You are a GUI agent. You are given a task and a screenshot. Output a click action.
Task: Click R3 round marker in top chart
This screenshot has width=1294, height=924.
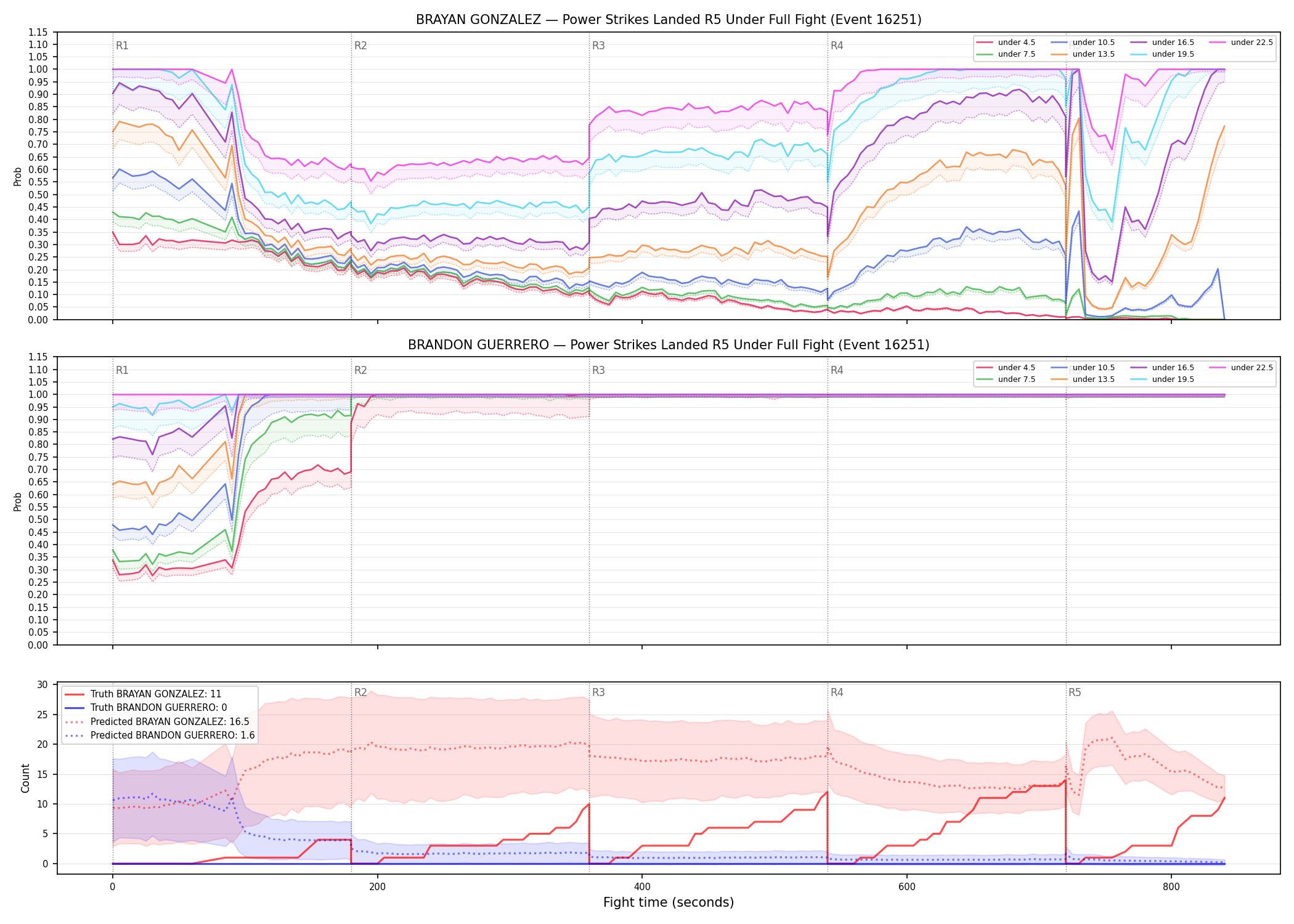(598, 46)
